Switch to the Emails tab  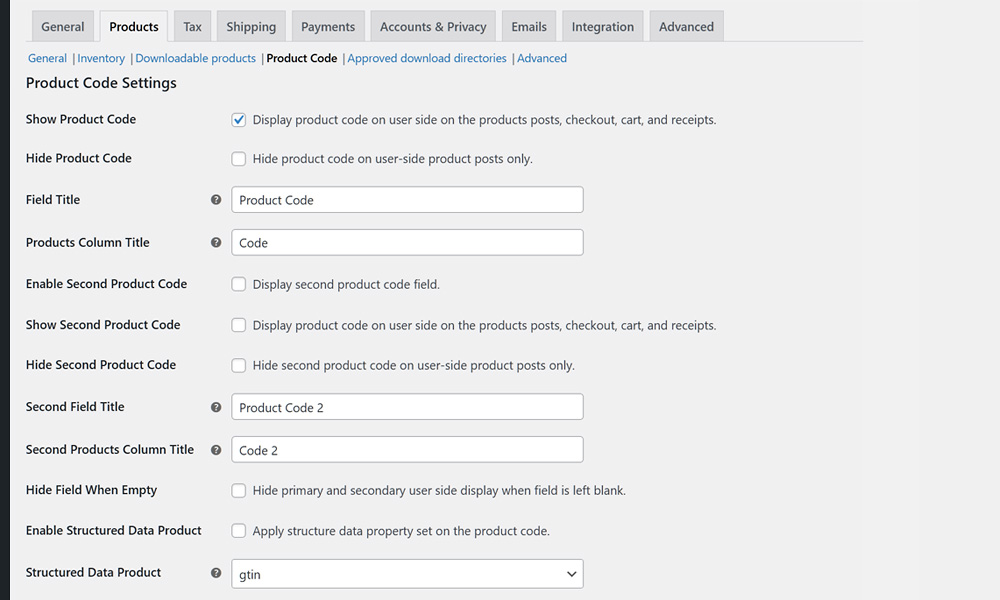click(529, 27)
